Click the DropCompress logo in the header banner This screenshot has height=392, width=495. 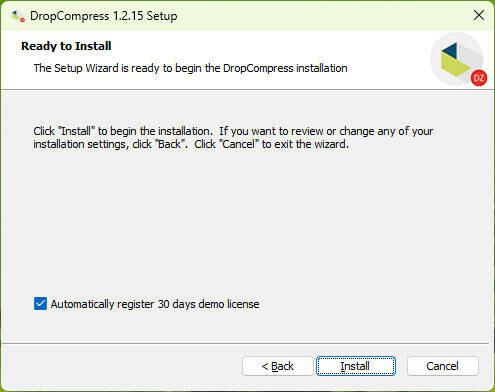[458, 59]
